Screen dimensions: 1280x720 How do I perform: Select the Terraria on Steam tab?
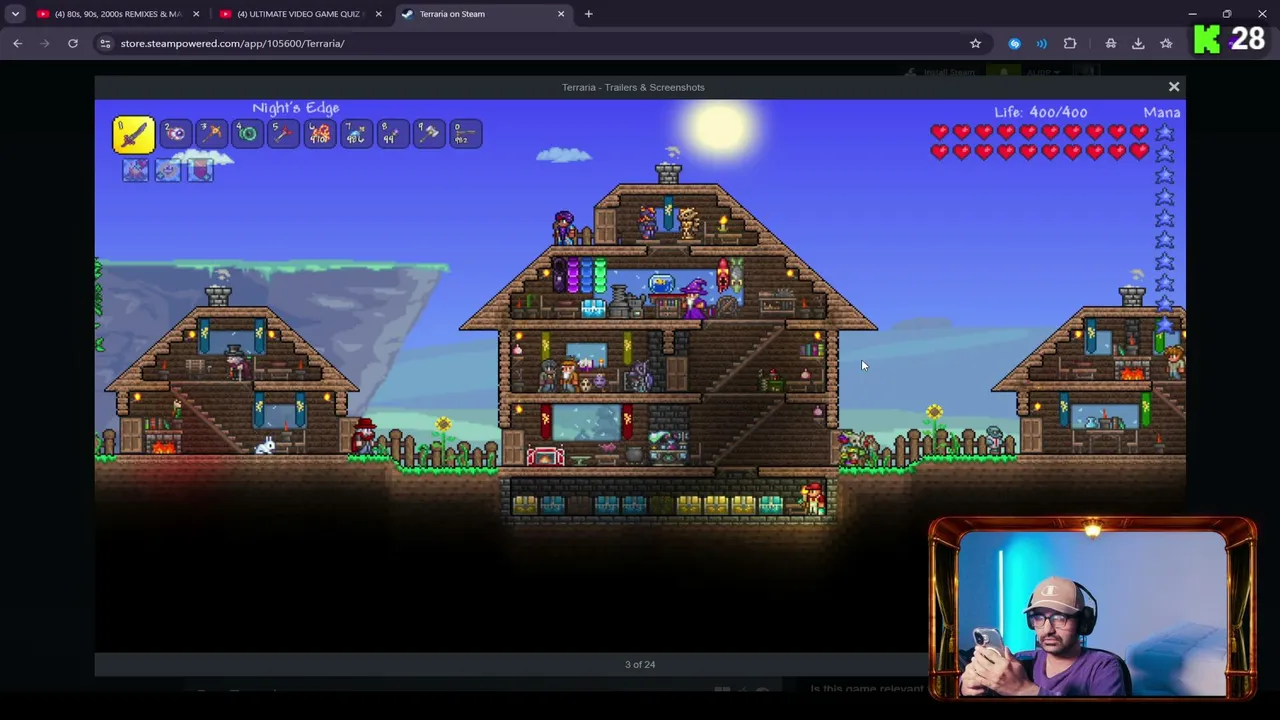click(482, 14)
